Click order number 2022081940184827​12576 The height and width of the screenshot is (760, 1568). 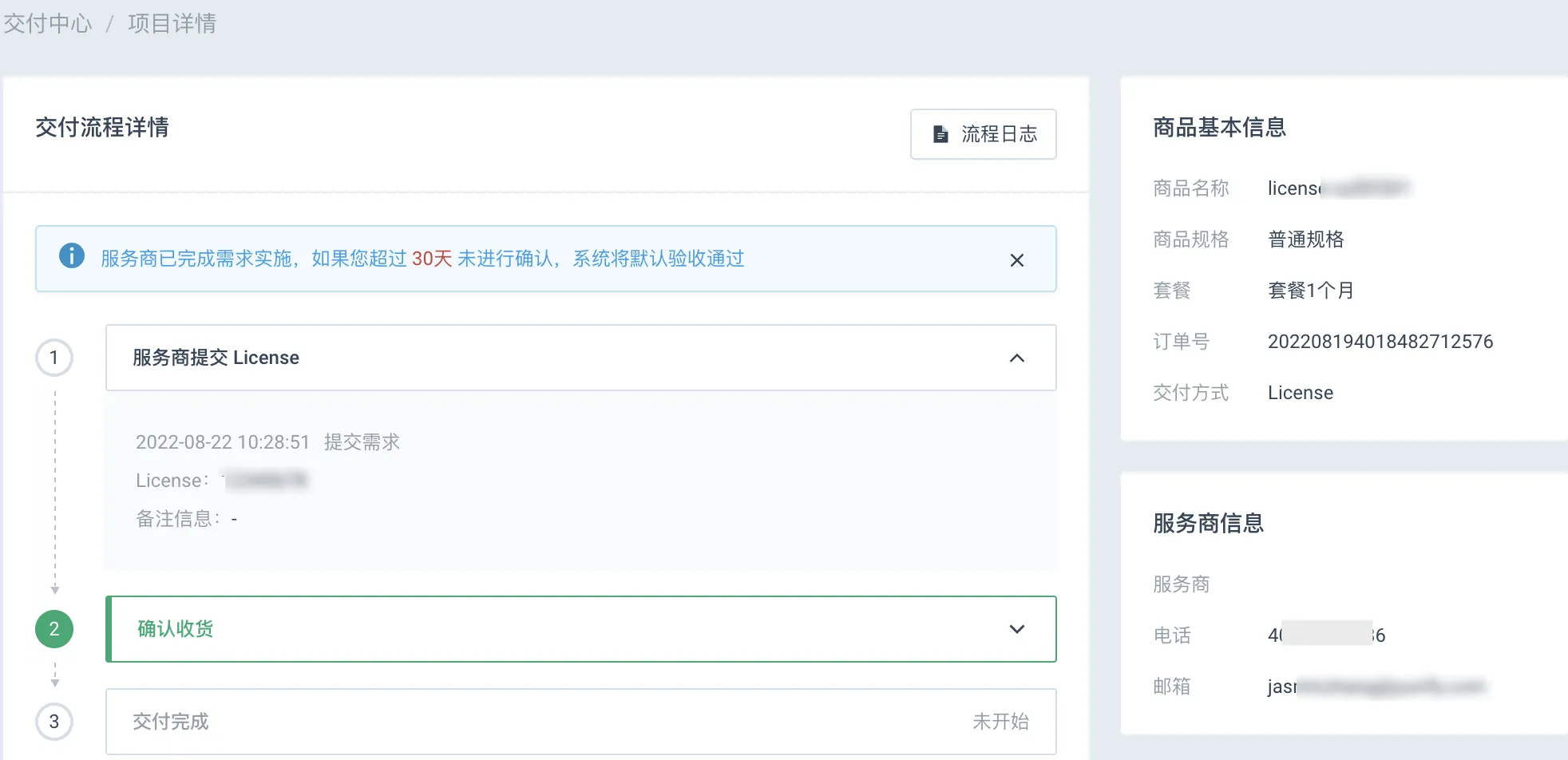[1380, 342]
